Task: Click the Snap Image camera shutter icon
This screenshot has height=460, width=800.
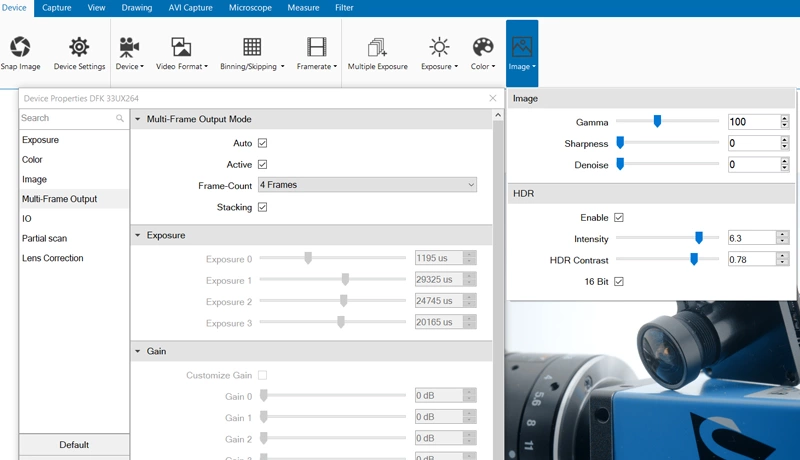Action: tap(20, 47)
